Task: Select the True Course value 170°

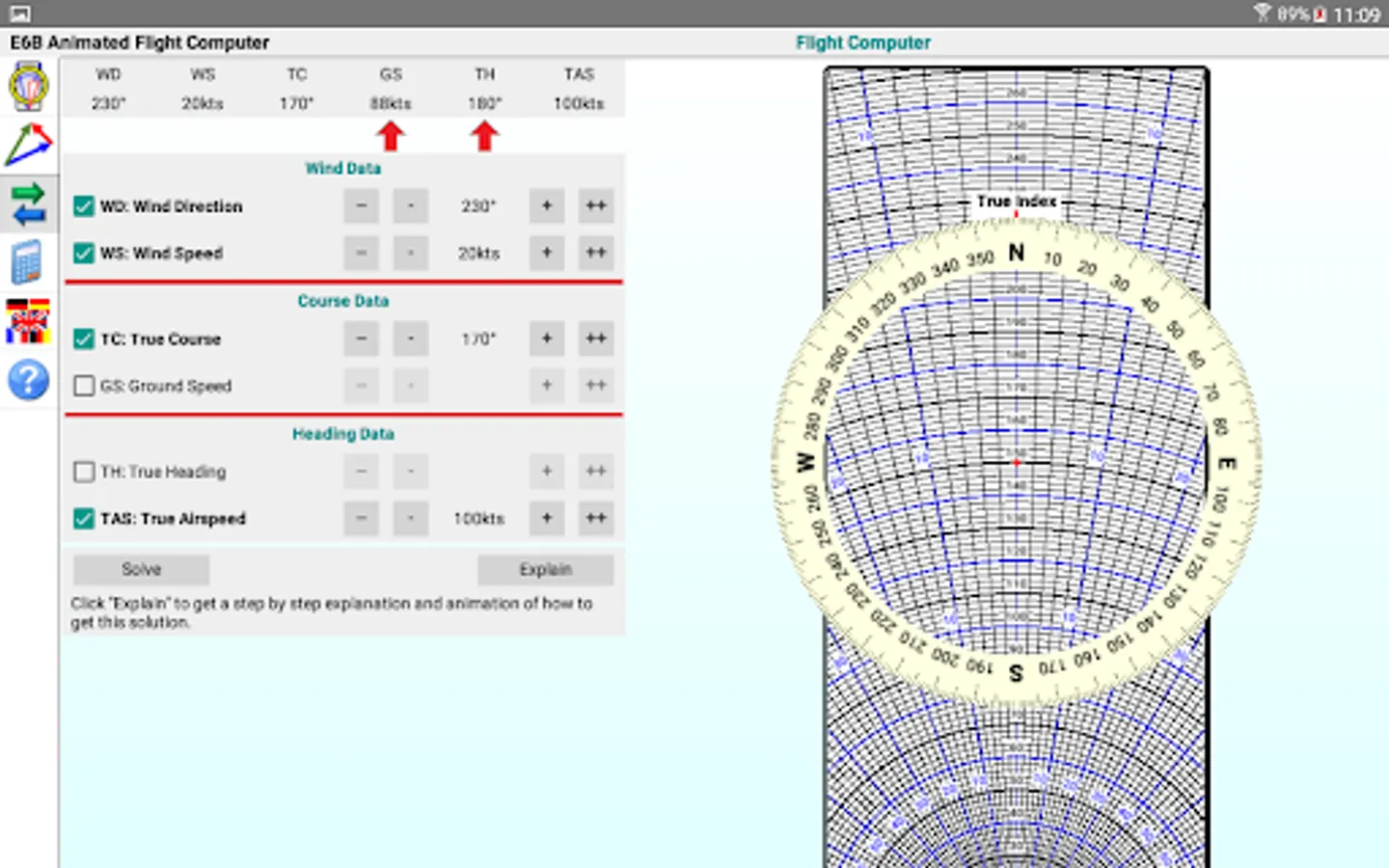Action: point(478,339)
